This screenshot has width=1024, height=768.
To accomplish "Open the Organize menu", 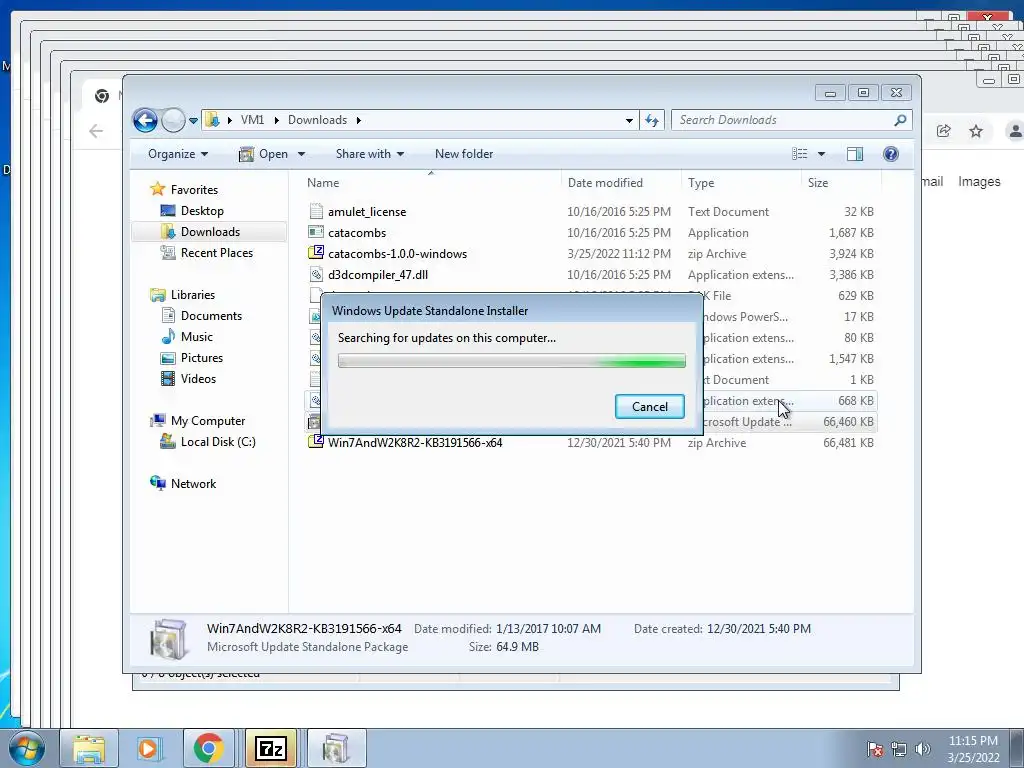I will click(x=178, y=154).
